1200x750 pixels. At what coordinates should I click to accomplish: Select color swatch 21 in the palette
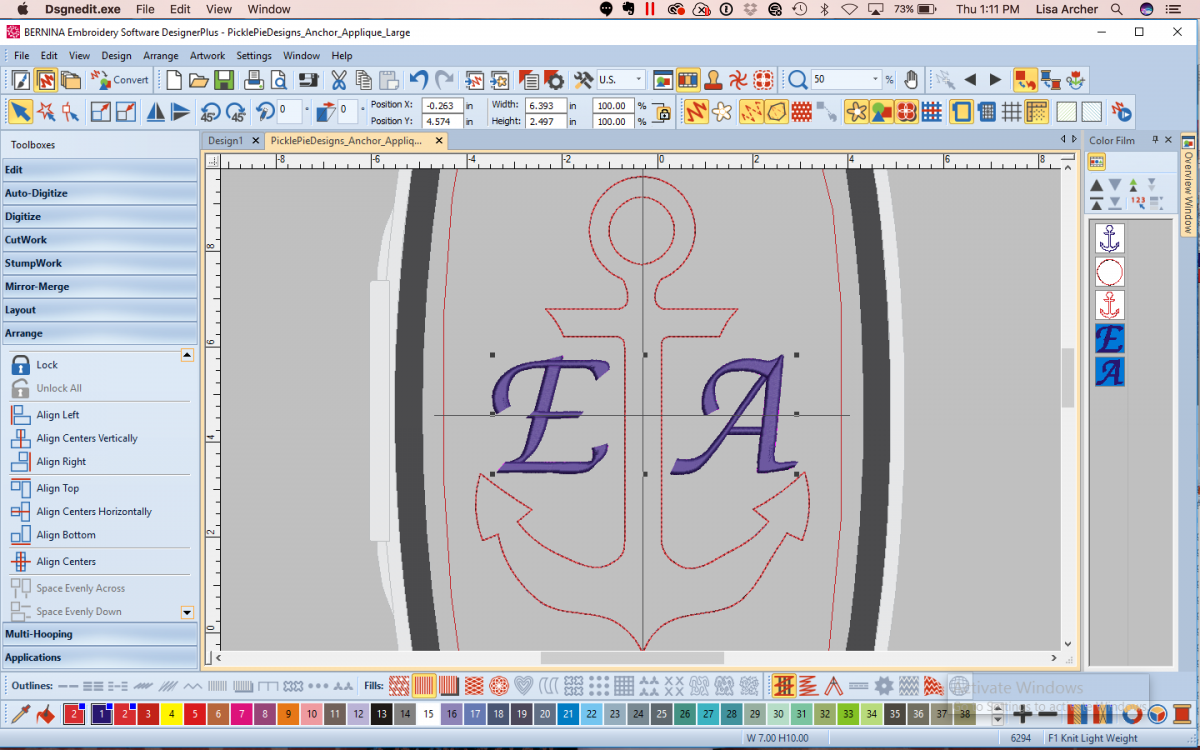(568, 714)
